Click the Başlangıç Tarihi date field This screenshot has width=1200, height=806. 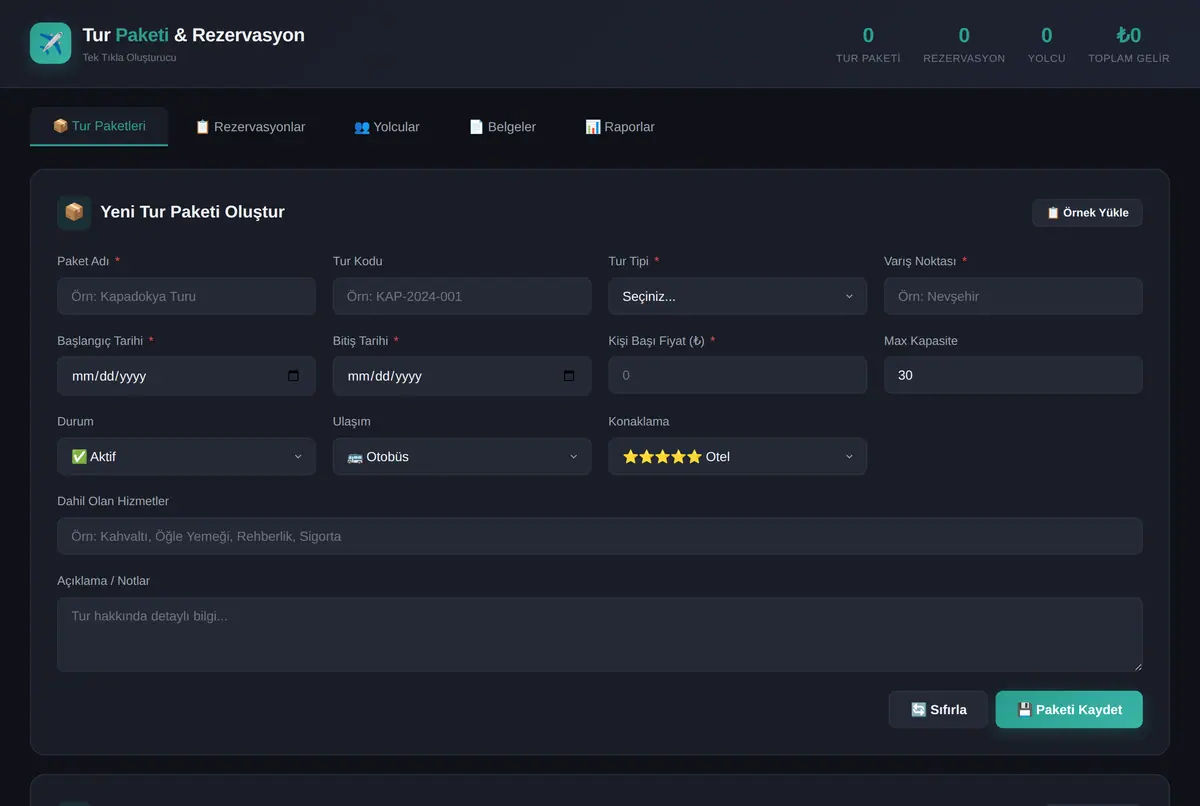186,376
